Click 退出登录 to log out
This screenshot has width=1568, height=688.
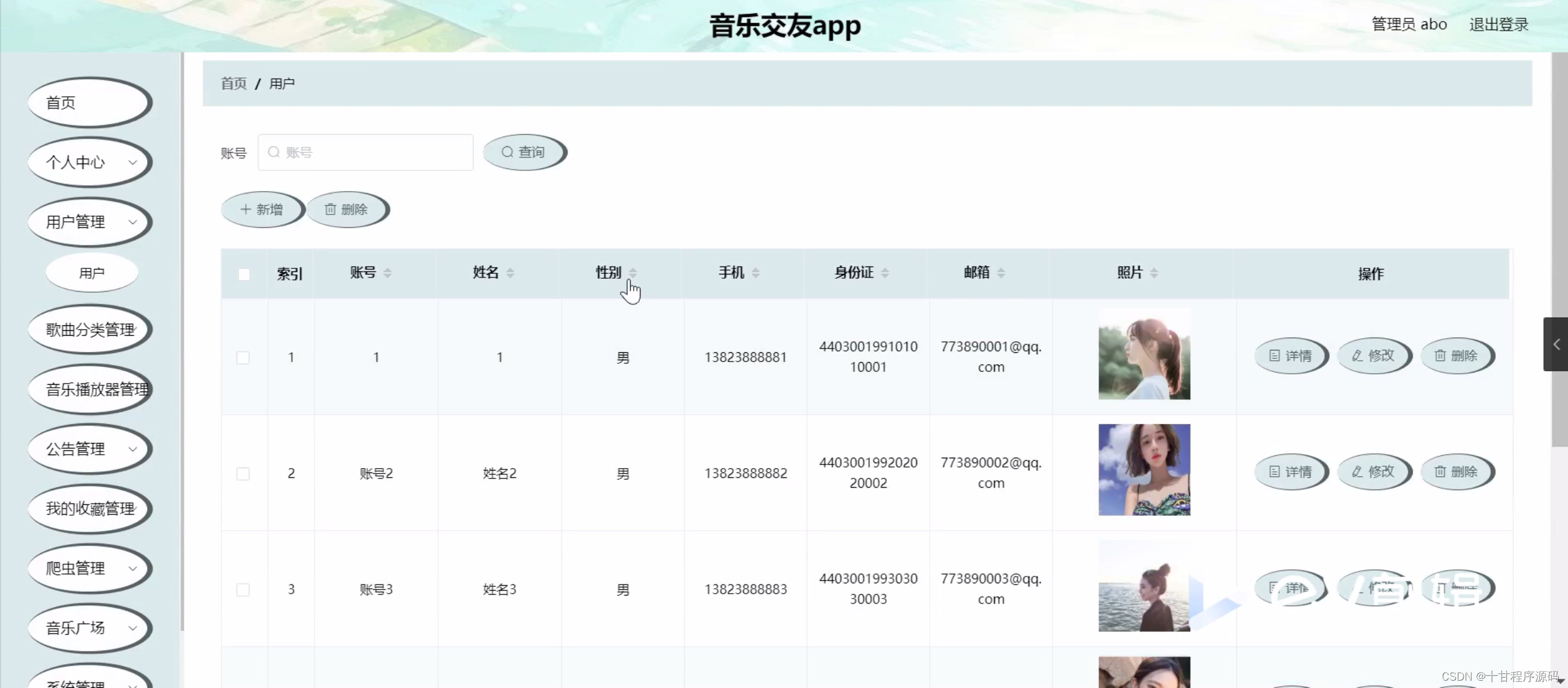pos(1498,25)
